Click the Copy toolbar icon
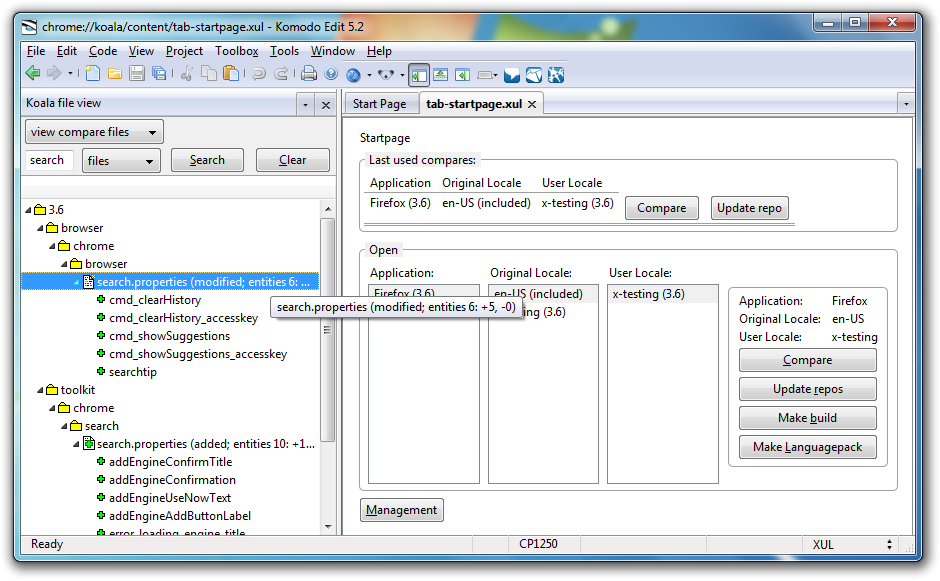Viewport: 940px width, 581px height. tap(209, 74)
